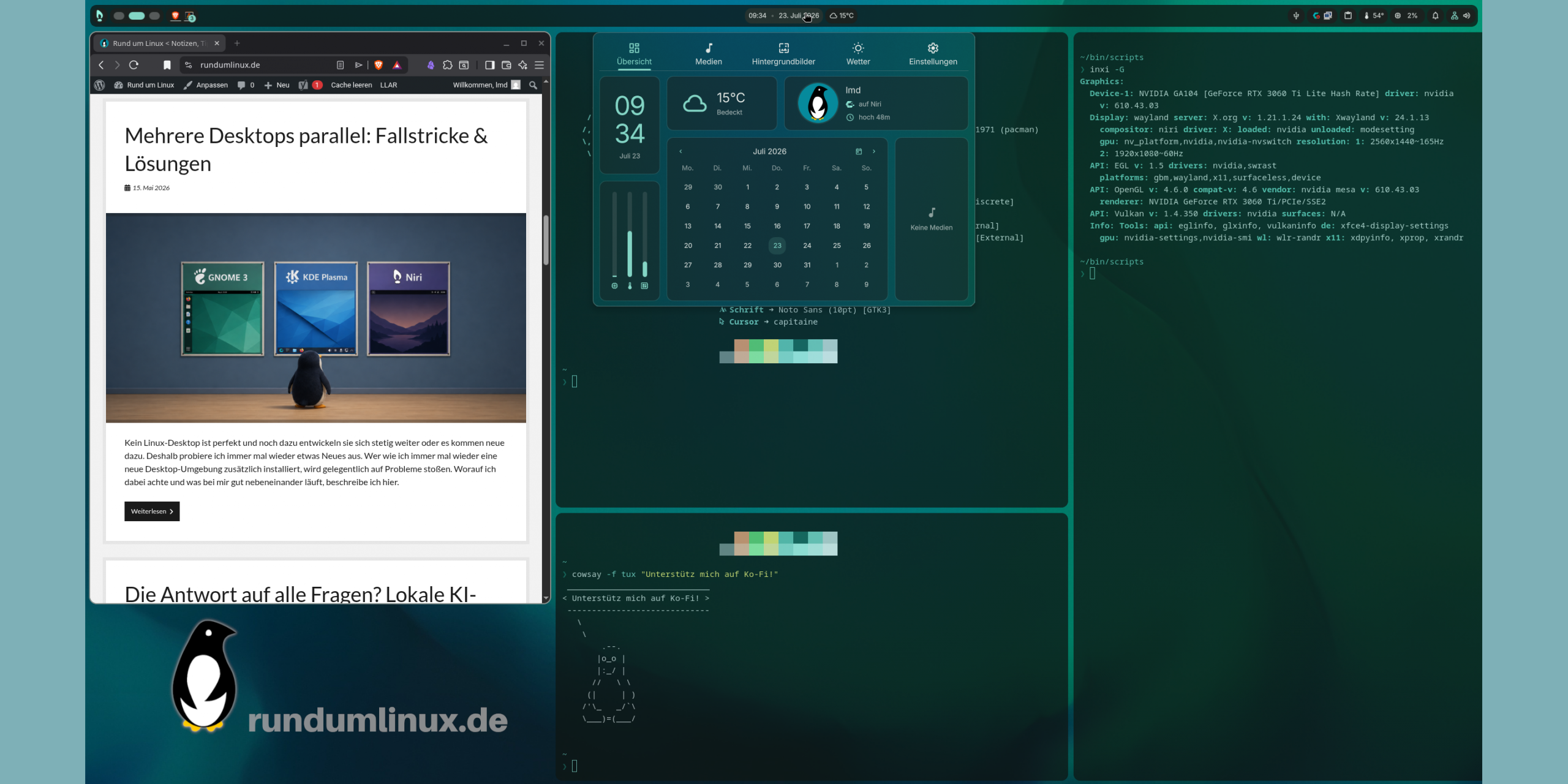
Task: Click the WordPress logo in admin bar
Action: [x=100, y=85]
